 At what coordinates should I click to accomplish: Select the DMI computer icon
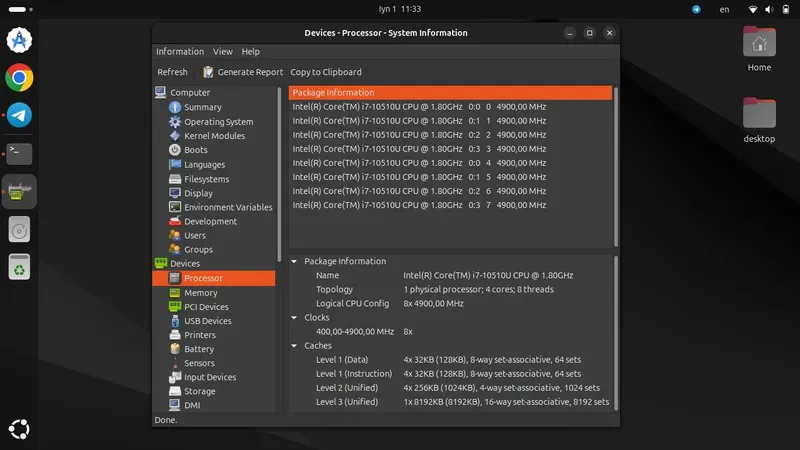point(174,405)
